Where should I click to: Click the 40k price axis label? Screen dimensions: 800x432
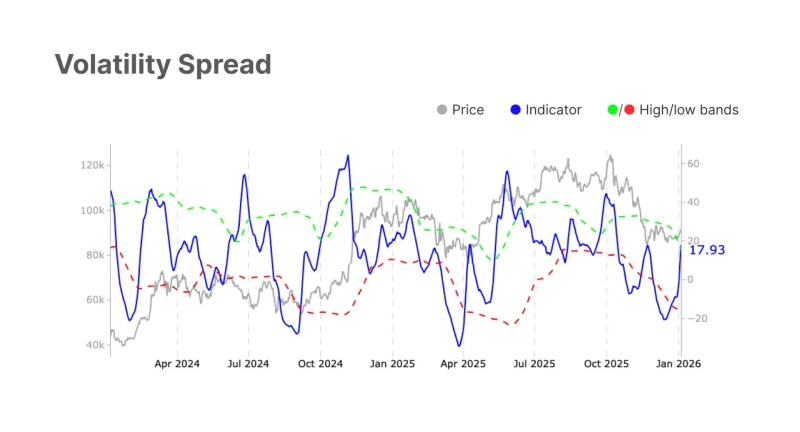(x=96, y=345)
